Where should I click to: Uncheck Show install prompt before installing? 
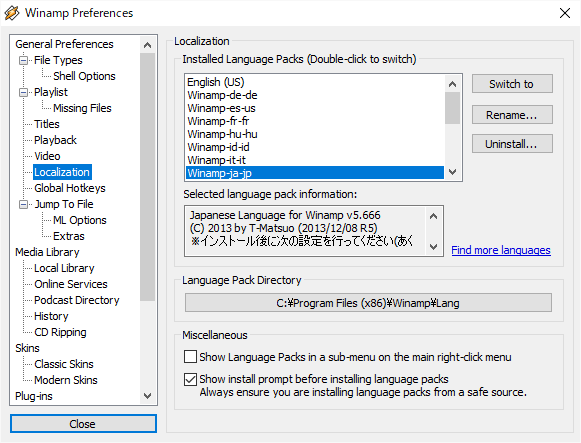pos(190,379)
